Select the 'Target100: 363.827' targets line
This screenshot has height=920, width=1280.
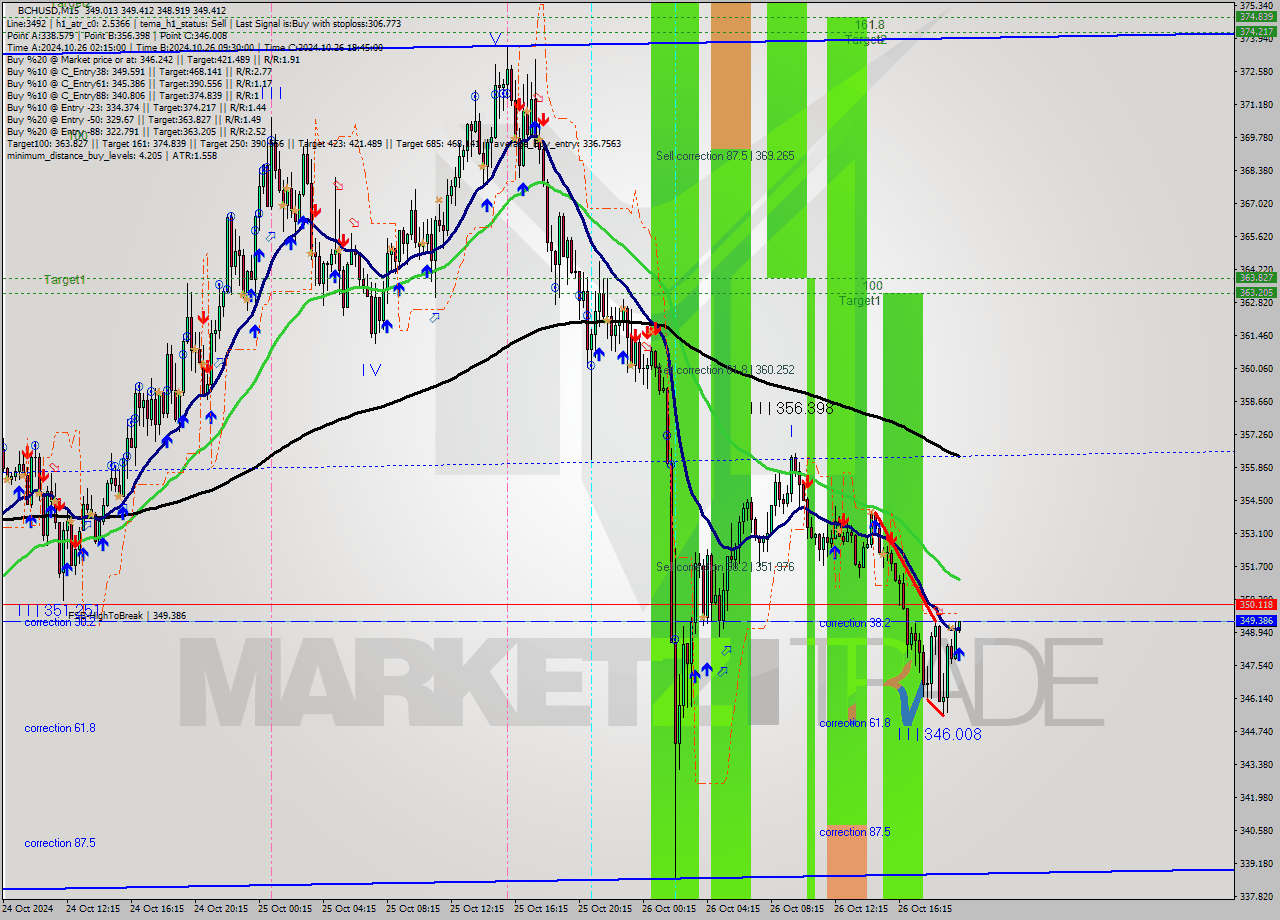pyautogui.click(x=313, y=143)
